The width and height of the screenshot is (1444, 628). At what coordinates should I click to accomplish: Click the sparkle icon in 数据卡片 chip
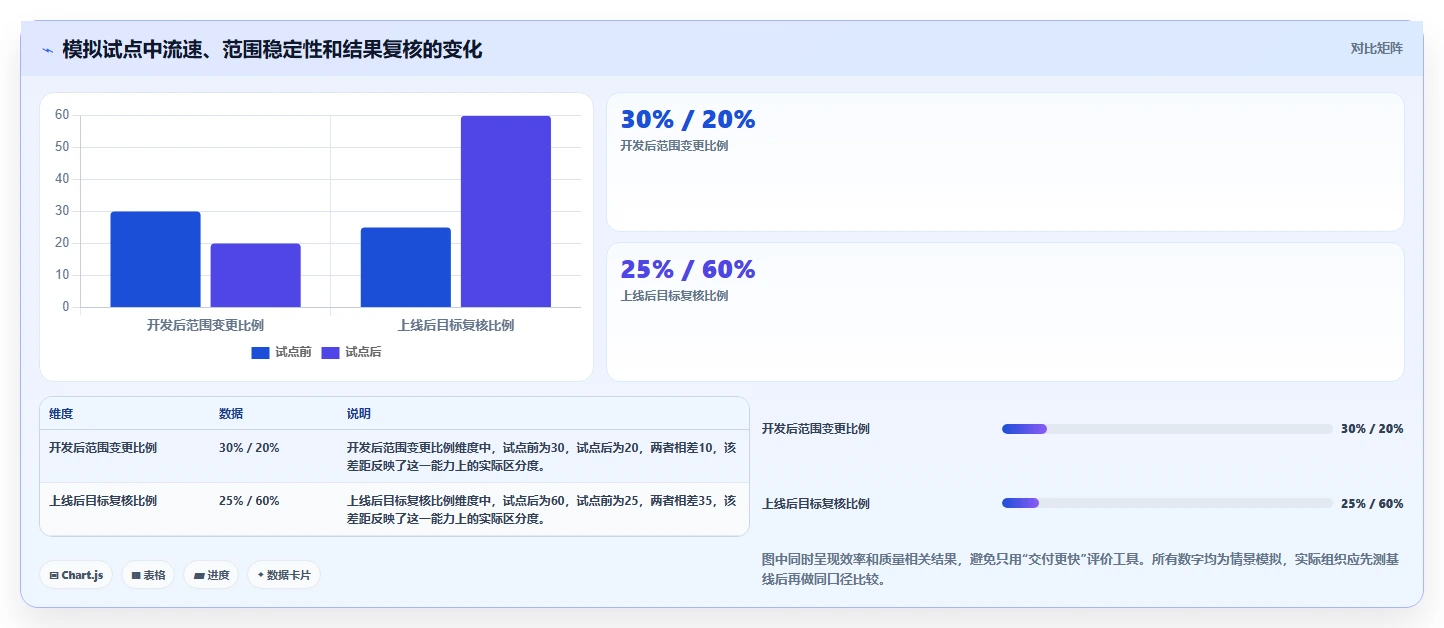pos(260,575)
